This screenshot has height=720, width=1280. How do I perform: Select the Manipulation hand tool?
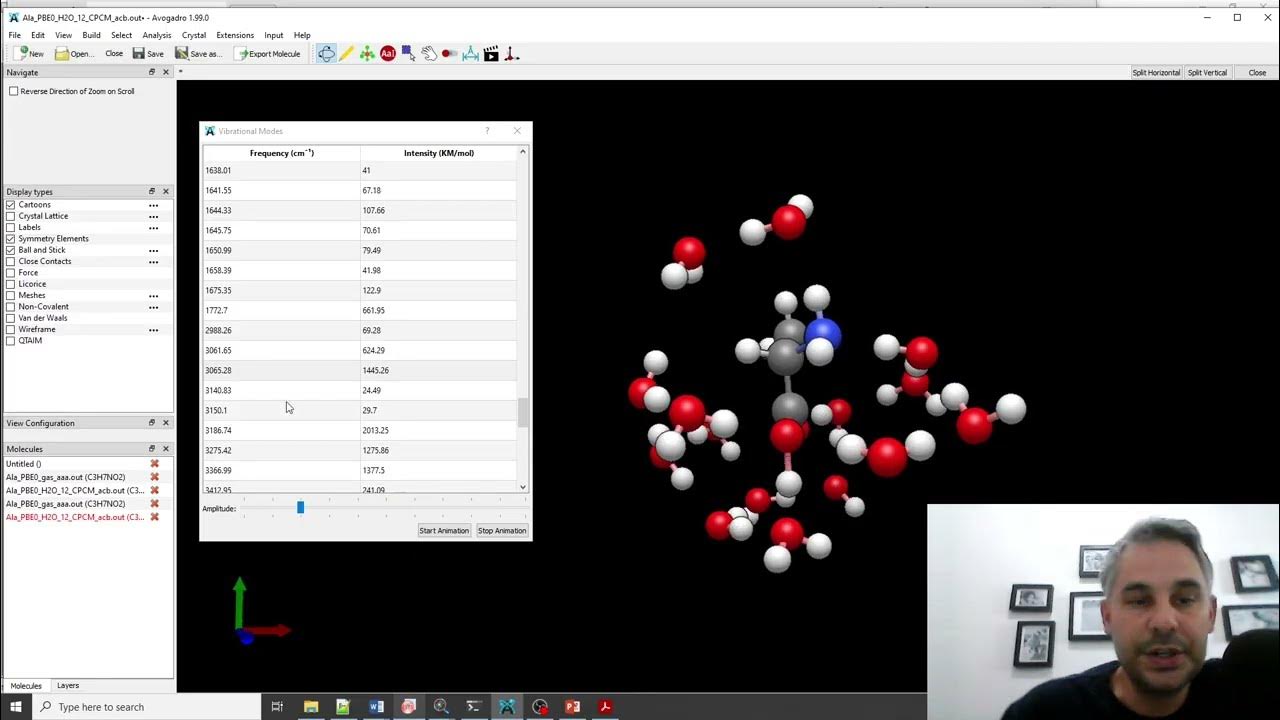tap(429, 53)
